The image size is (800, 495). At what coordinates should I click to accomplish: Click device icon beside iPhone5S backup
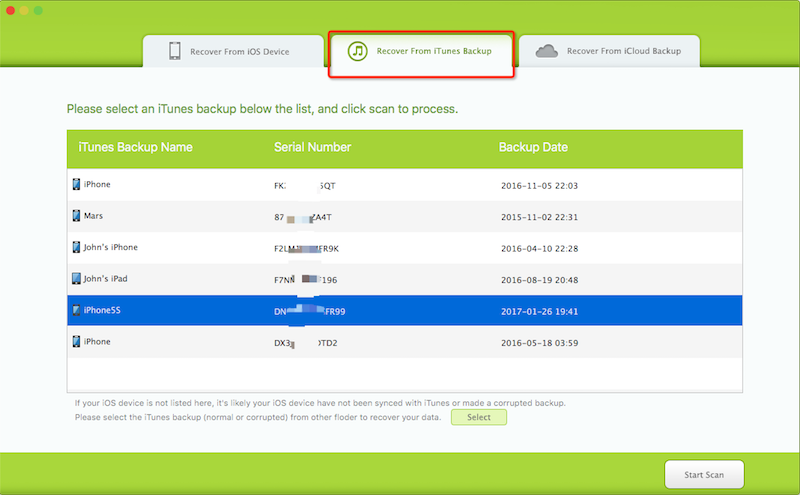click(76, 310)
